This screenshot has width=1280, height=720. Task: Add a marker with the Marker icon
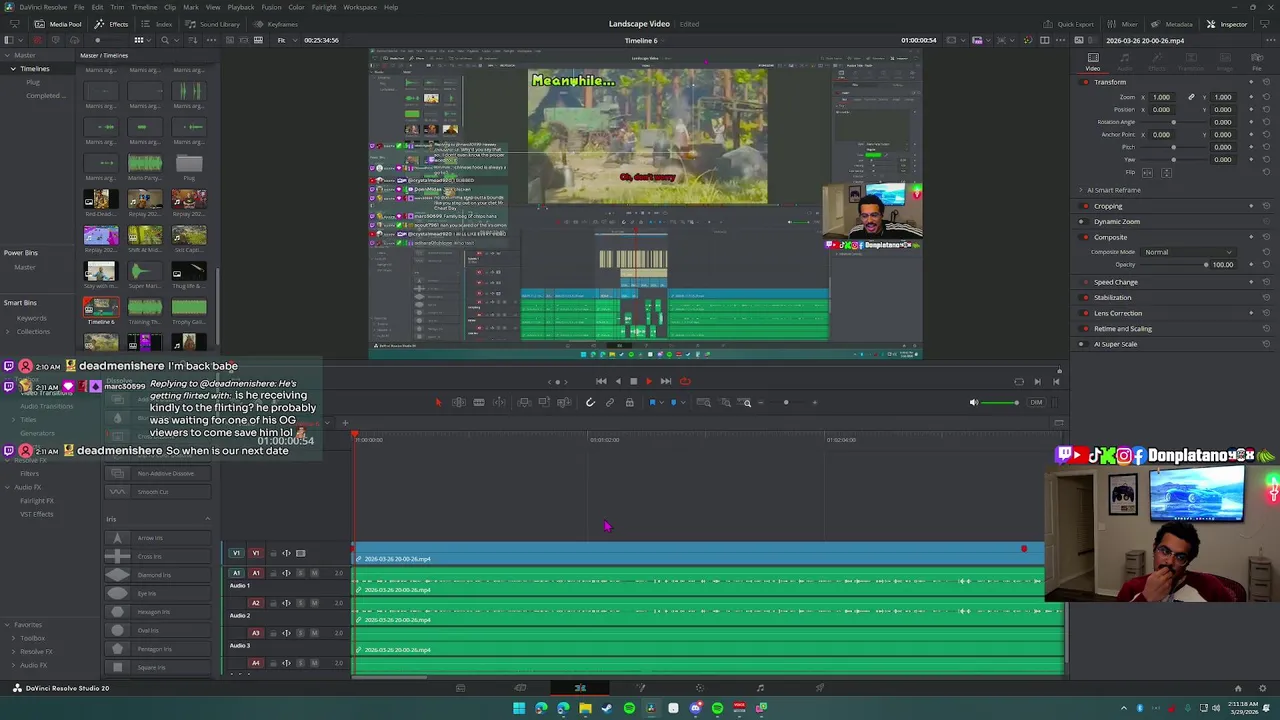click(673, 402)
